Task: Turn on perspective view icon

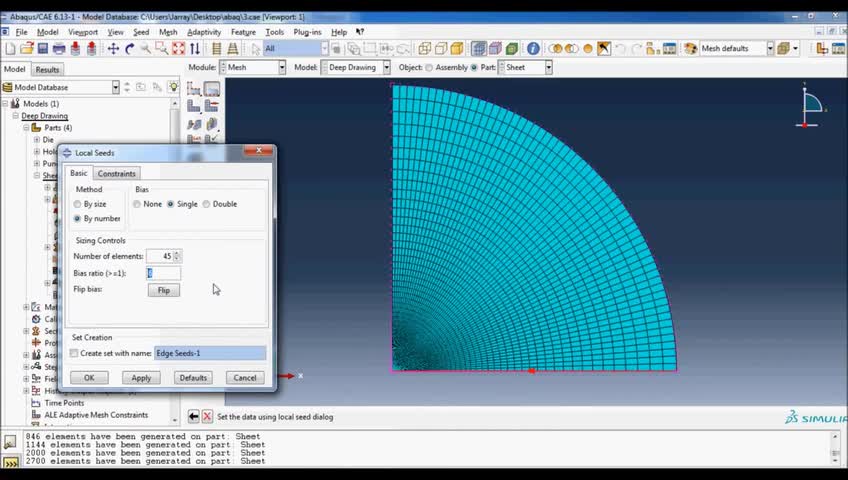Action: (233, 49)
